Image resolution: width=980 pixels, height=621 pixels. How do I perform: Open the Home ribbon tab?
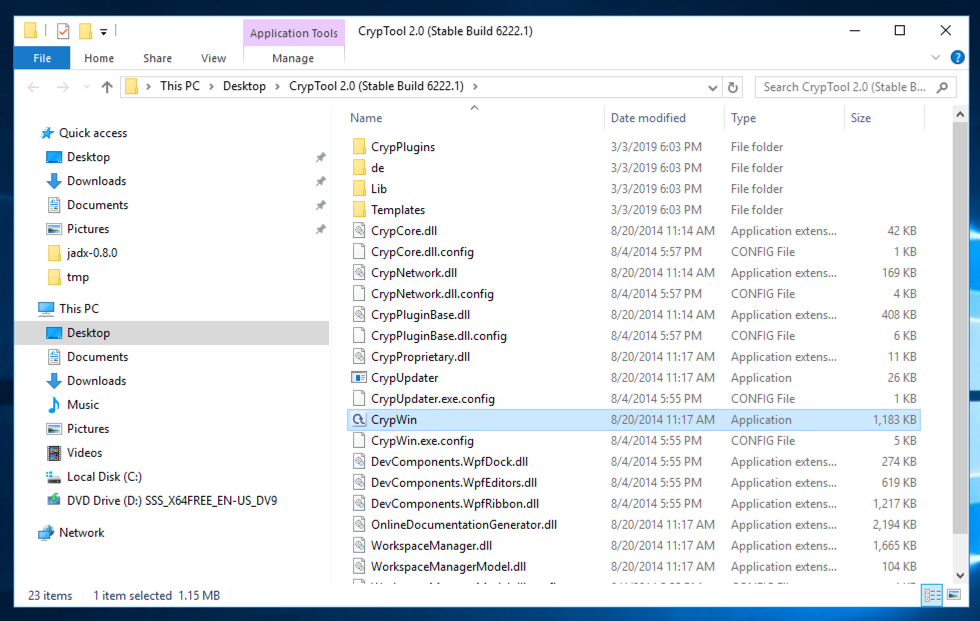click(99, 58)
